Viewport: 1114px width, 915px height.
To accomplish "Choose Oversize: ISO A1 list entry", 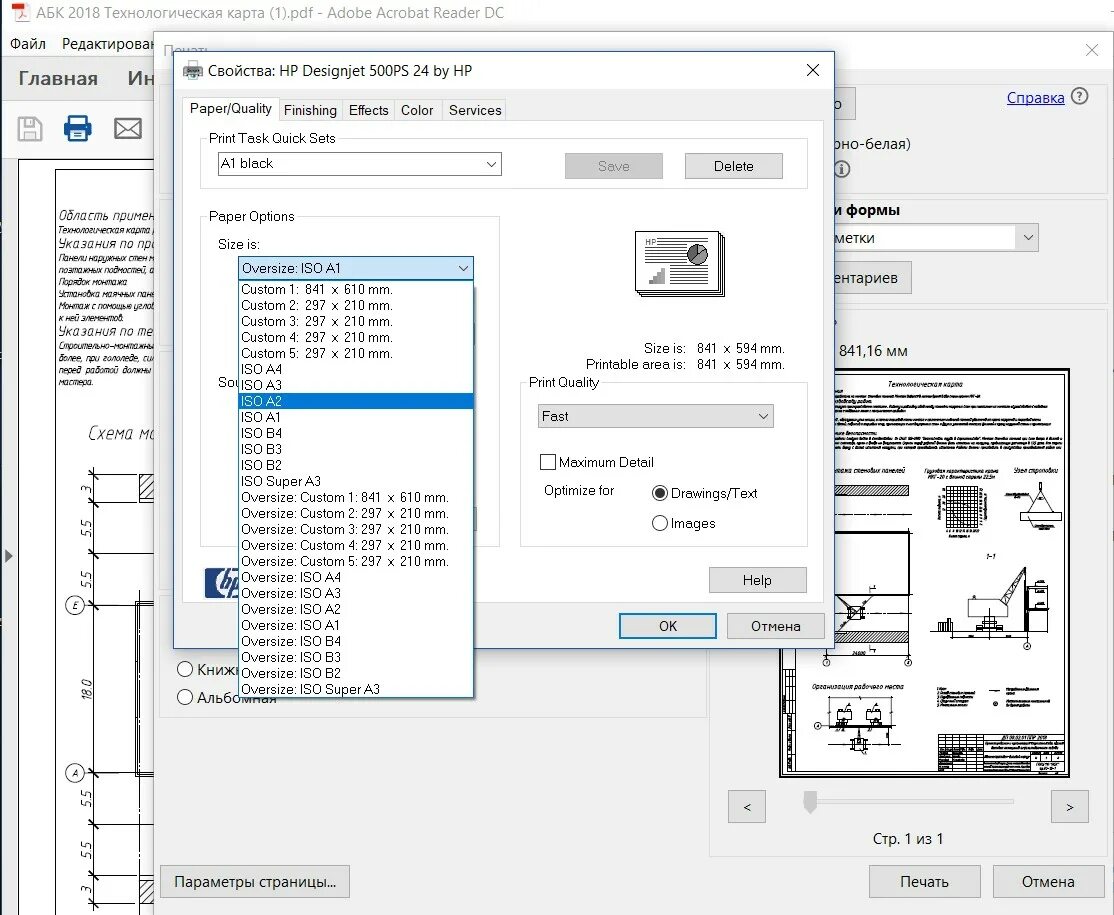I will pyautogui.click(x=356, y=625).
